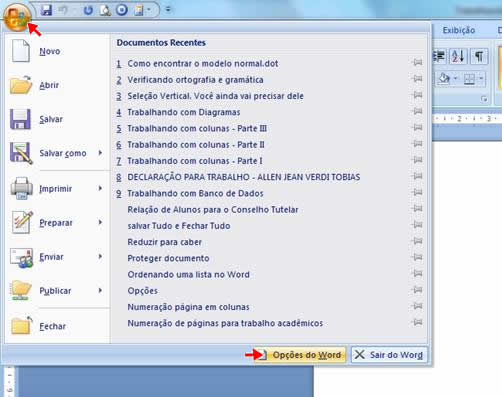Image resolution: width=502 pixels, height=397 pixels.
Task: Click the Sort (A-Z) icon in ribbon
Action: [x=458, y=56]
